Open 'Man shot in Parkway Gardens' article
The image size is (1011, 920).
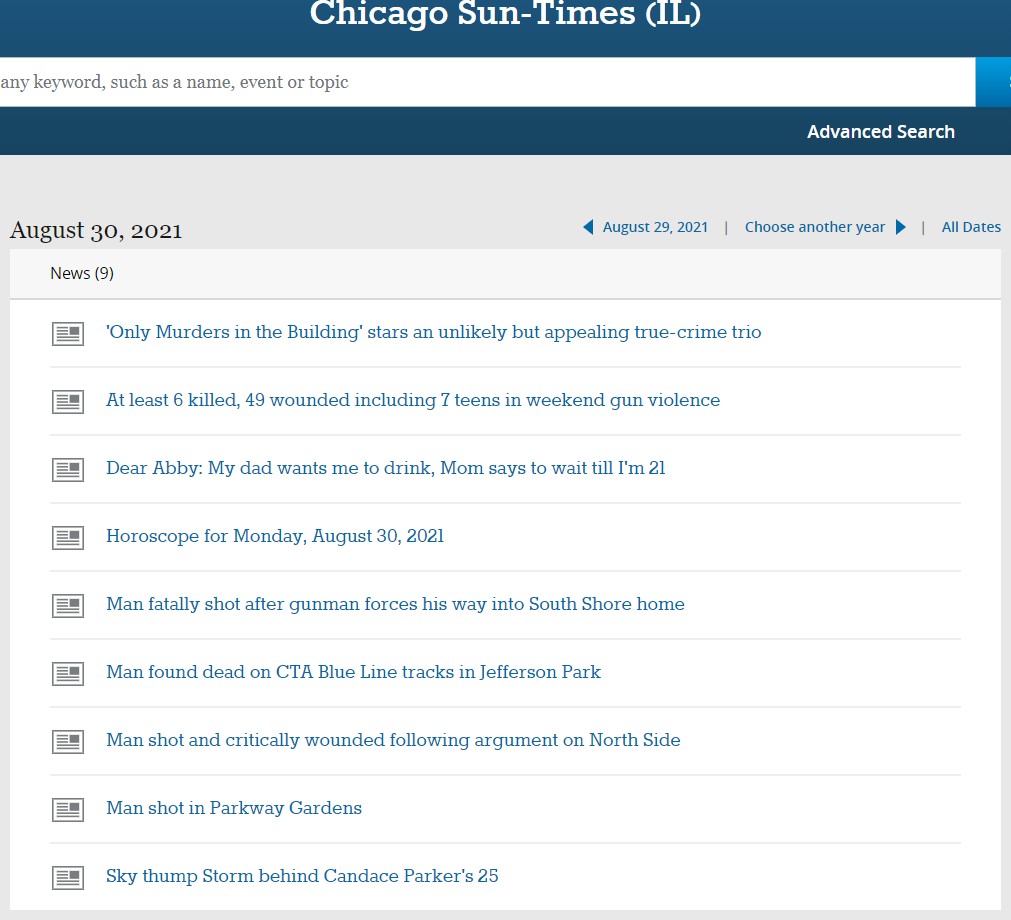click(x=234, y=808)
